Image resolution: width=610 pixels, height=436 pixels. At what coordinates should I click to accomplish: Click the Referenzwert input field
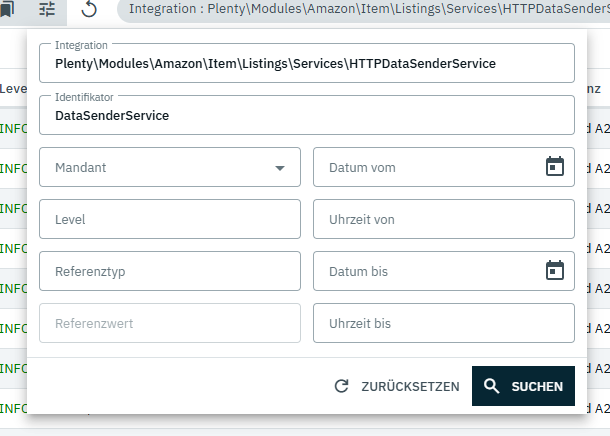tap(169, 323)
